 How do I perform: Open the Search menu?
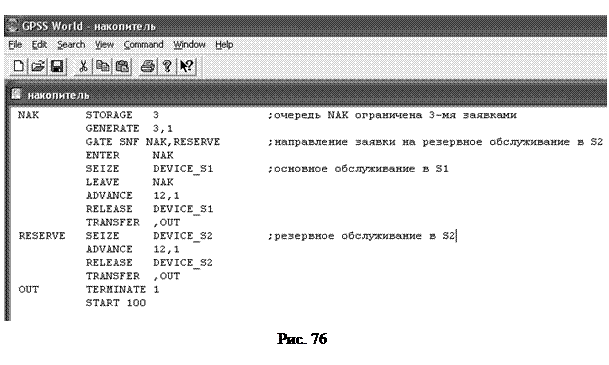click(x=71, y=45)
